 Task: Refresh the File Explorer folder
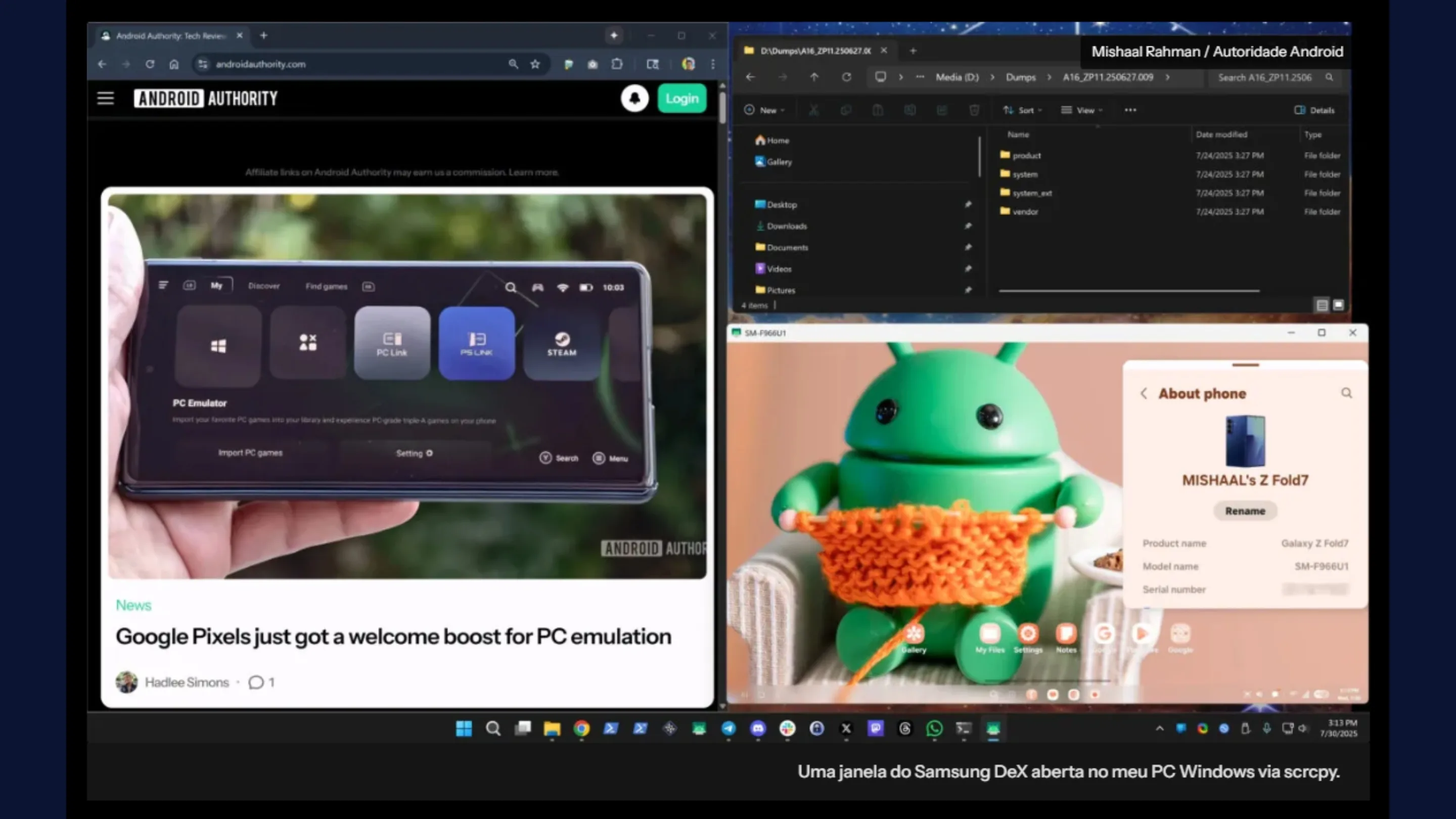846,77
